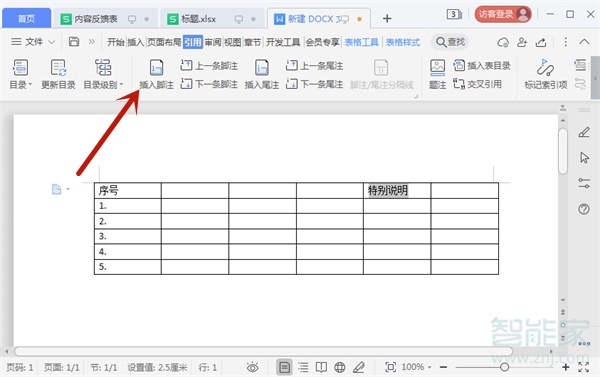Click the 特别说明 table cell
Screen dimensions: 600x377
[x=397, y=190]
